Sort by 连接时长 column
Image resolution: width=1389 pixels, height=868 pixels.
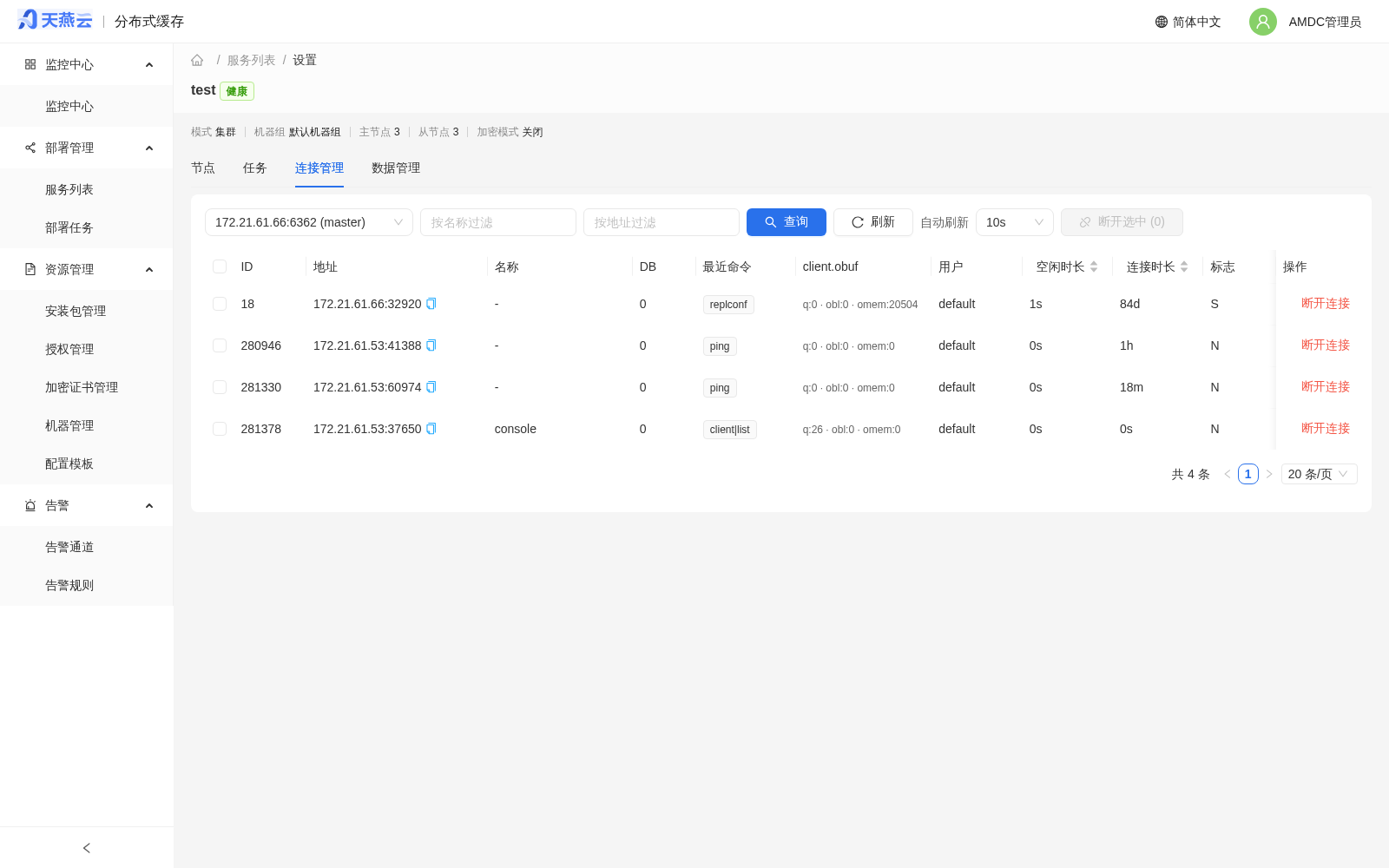click(1184, 266)
